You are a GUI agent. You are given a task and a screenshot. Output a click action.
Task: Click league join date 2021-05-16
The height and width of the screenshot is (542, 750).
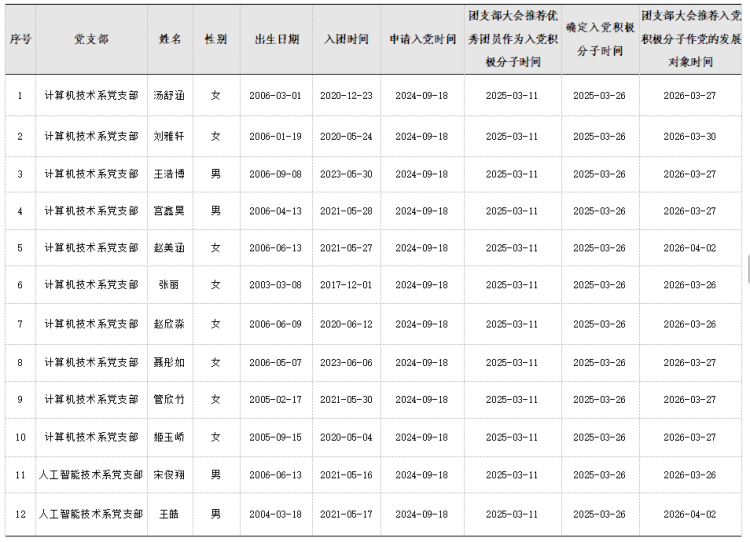click(x=346, y=475)
